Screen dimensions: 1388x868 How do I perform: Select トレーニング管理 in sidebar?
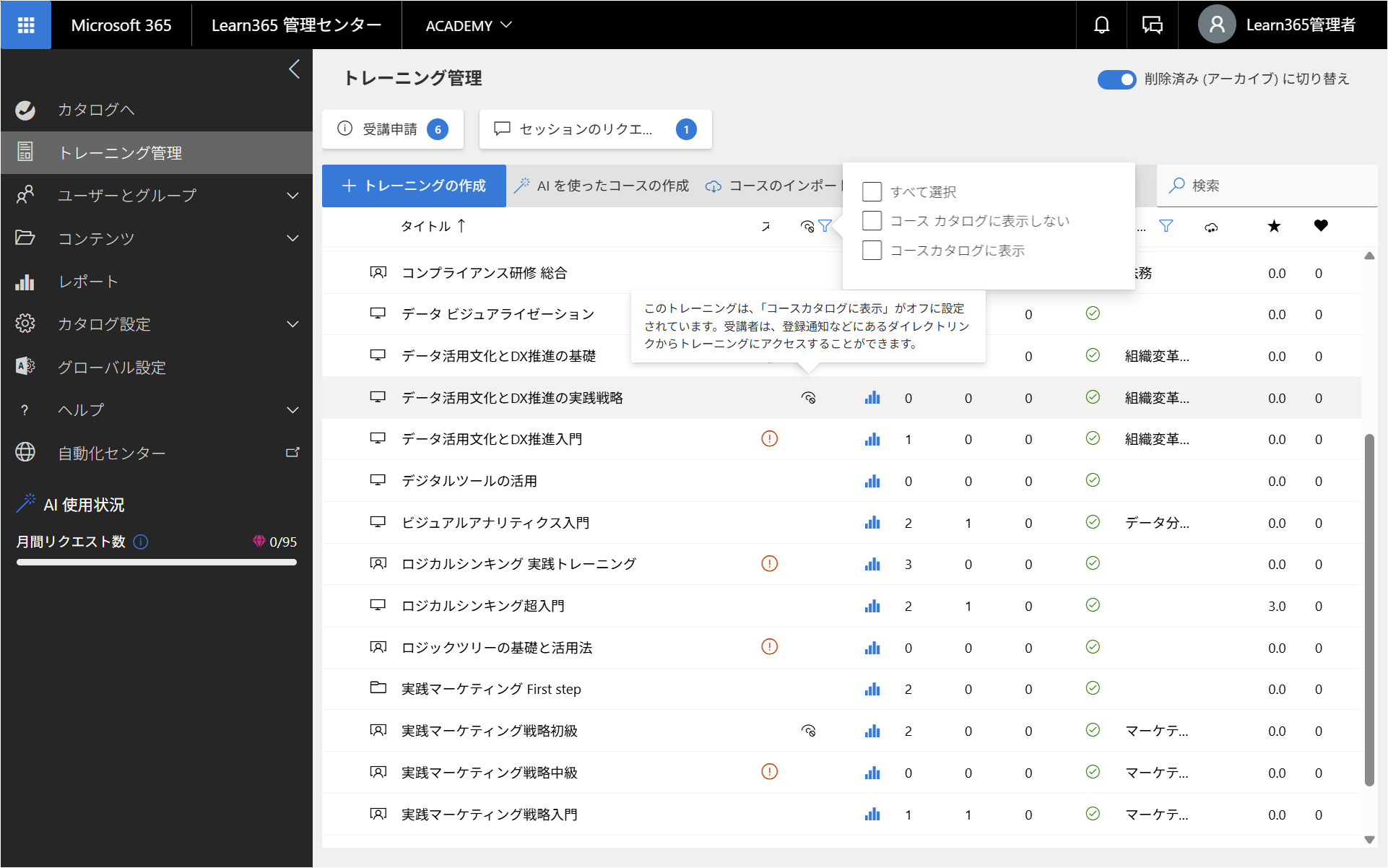pyautogui.click(x=157, y=152)
